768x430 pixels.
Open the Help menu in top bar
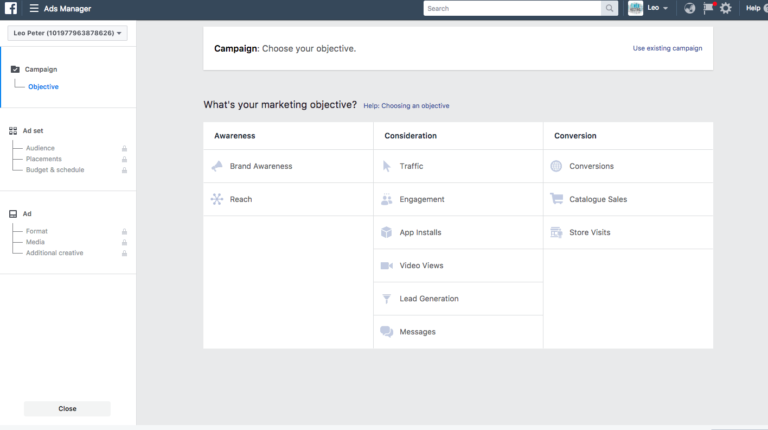tap(753, 8)
